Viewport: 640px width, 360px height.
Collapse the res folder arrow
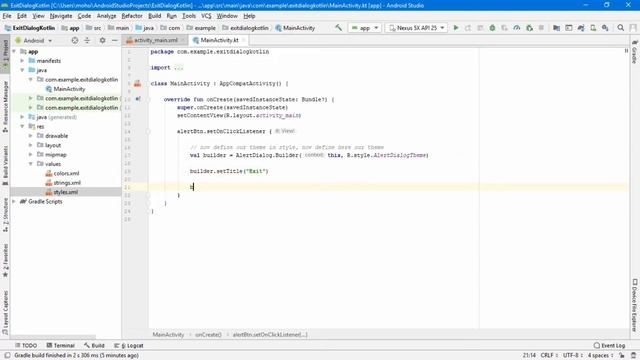click(22, 127)
